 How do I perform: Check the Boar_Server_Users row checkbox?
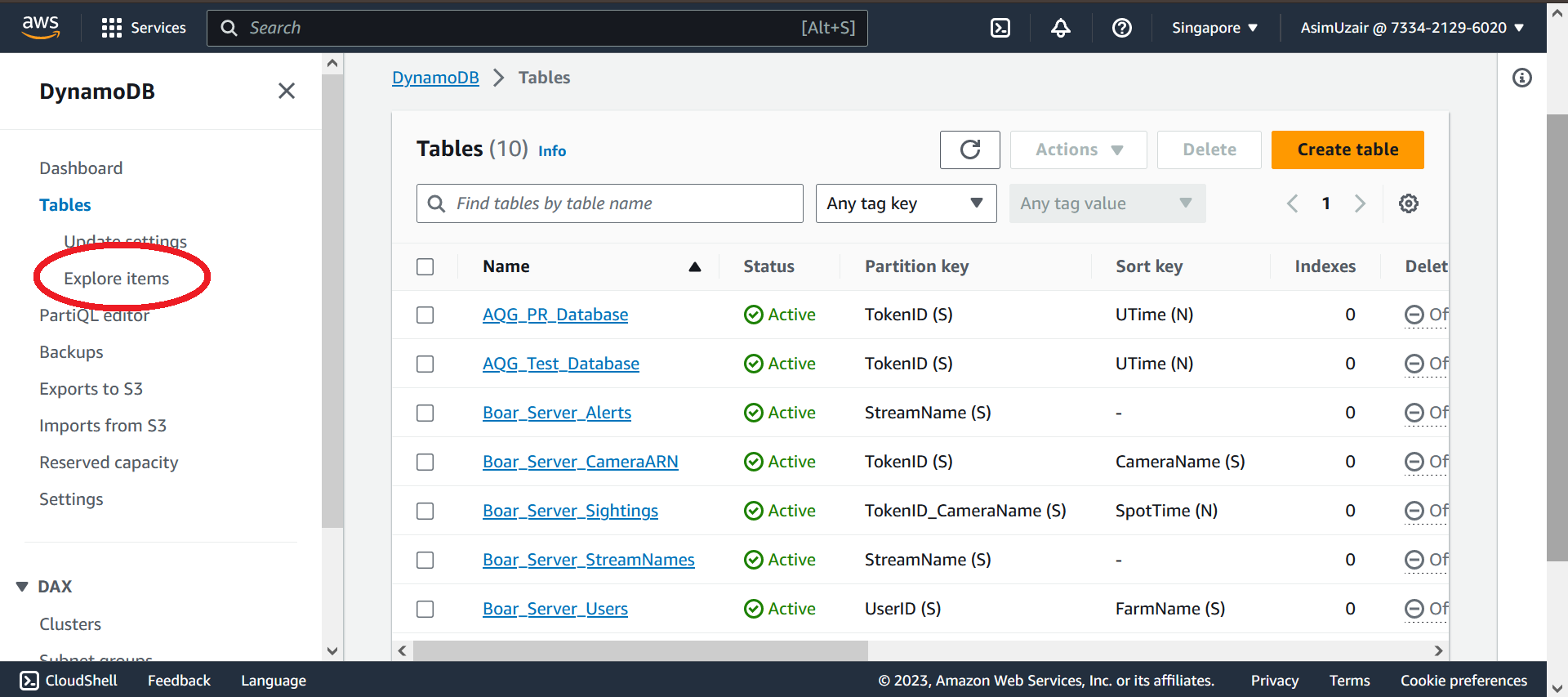[425, 609]
